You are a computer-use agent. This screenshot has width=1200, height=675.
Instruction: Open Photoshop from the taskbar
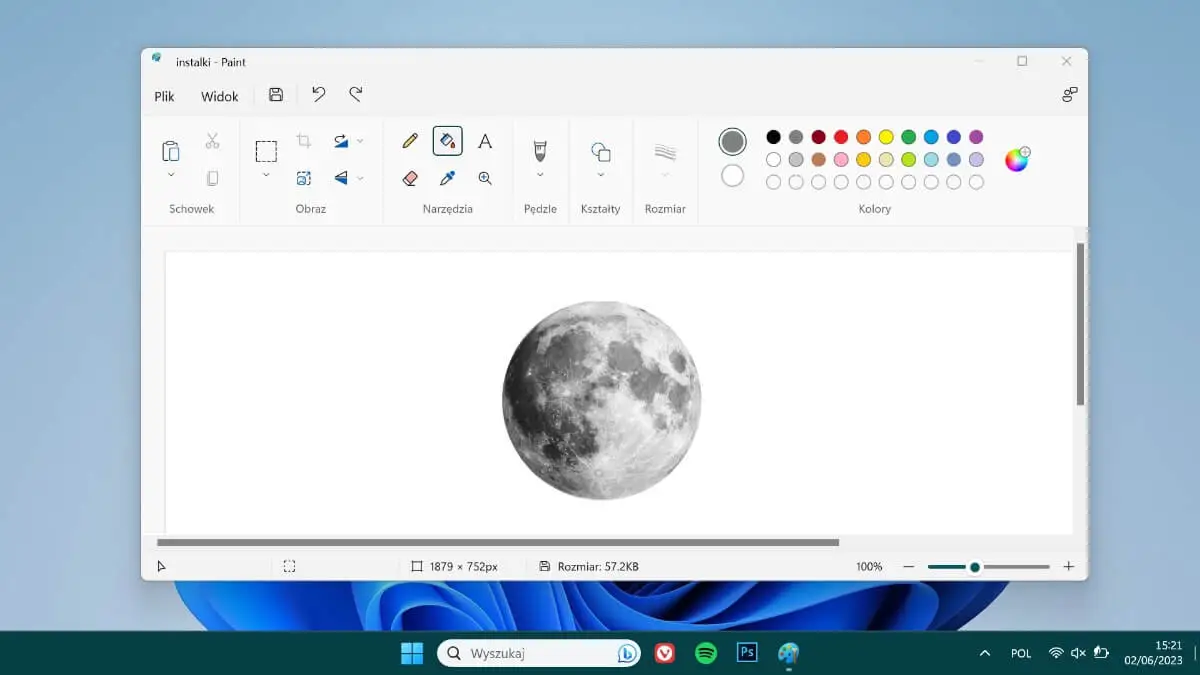[x=746, y=653]
